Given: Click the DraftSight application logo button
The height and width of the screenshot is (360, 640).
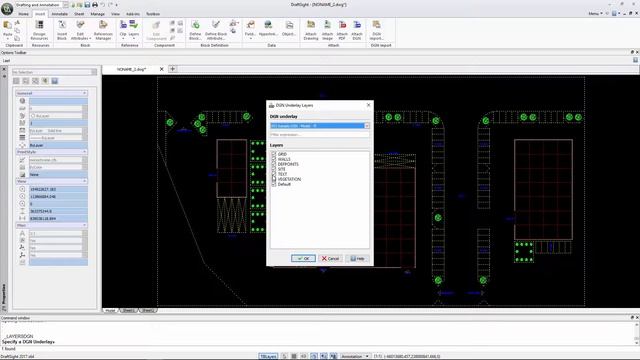Looking at the screenshot, I should coord(7,9).
